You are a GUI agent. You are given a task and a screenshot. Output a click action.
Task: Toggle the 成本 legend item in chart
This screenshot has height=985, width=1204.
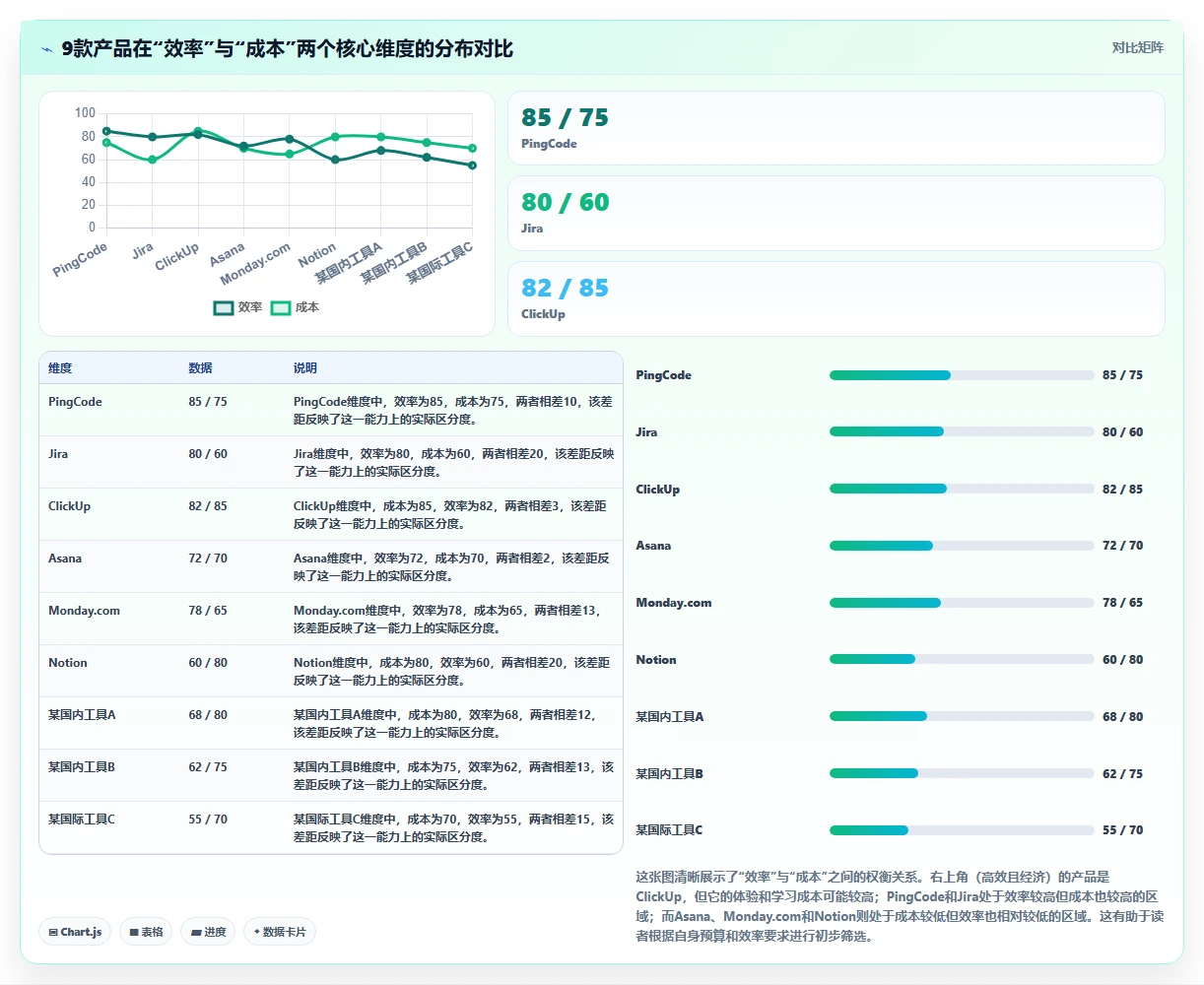click(296, 307)
